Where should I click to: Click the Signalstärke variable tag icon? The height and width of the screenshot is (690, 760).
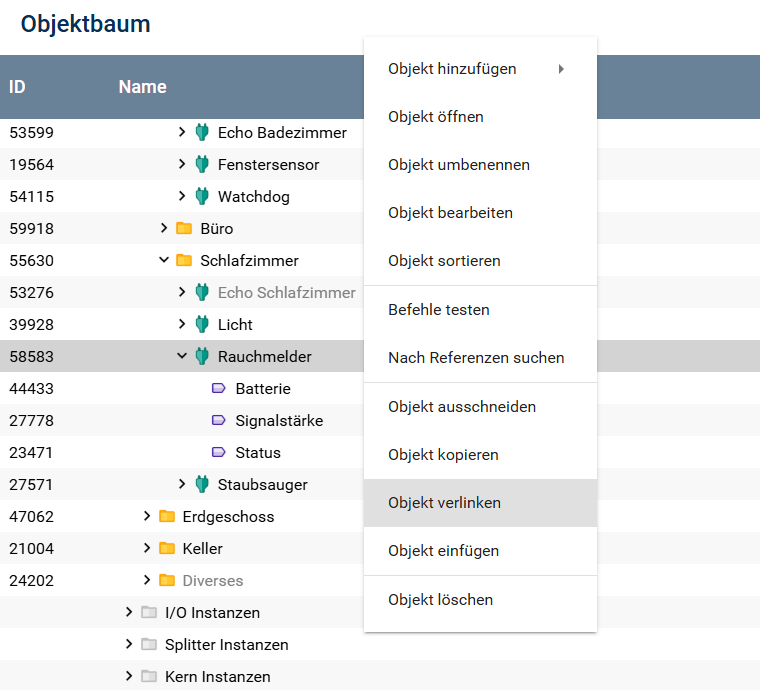pos(219,420)
